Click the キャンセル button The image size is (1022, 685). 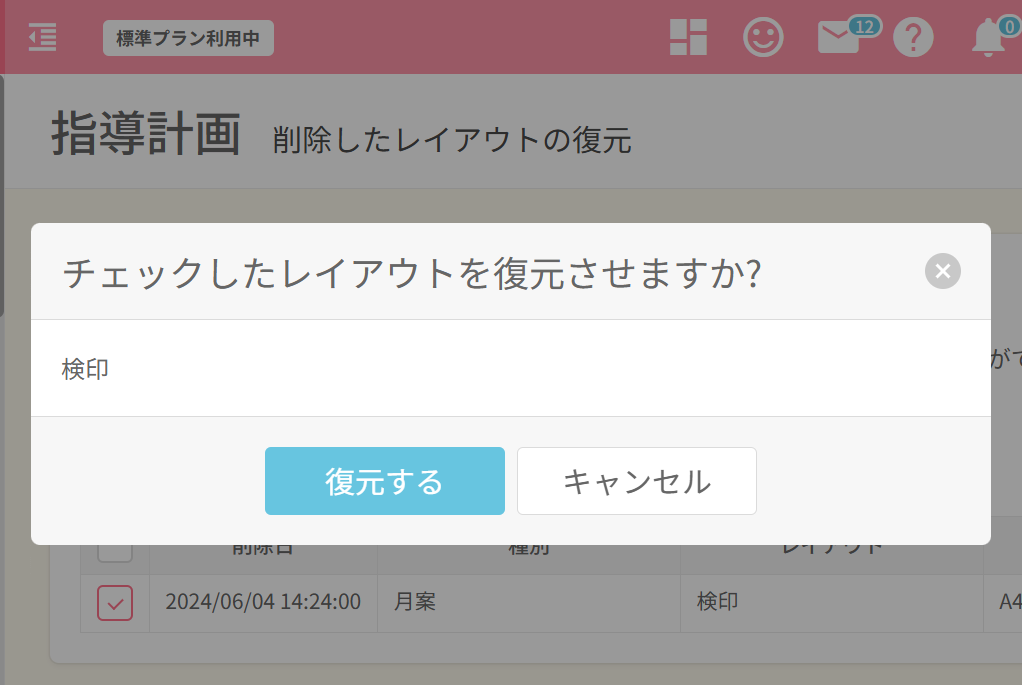(x=637, y=481)
